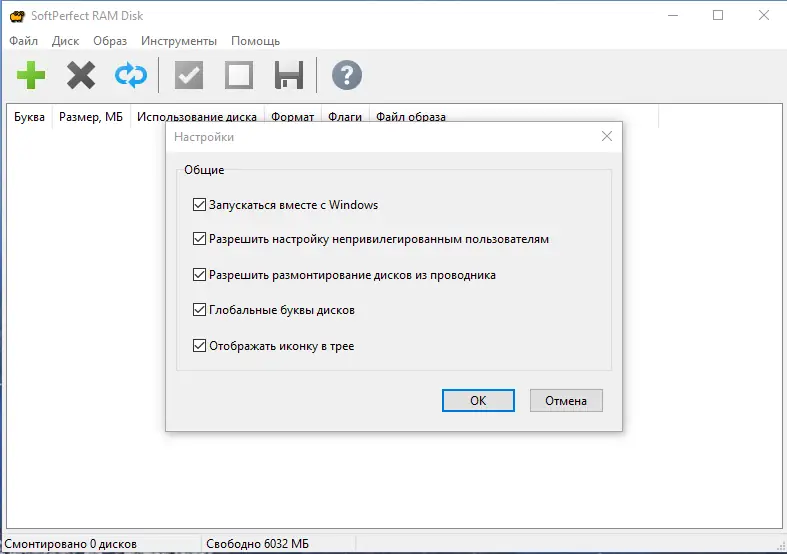Image resolution: width=787 pixels, height=554 pixels.
Task: Close the SoftPerfect RAM Disk main window
Action: point(763,16)
